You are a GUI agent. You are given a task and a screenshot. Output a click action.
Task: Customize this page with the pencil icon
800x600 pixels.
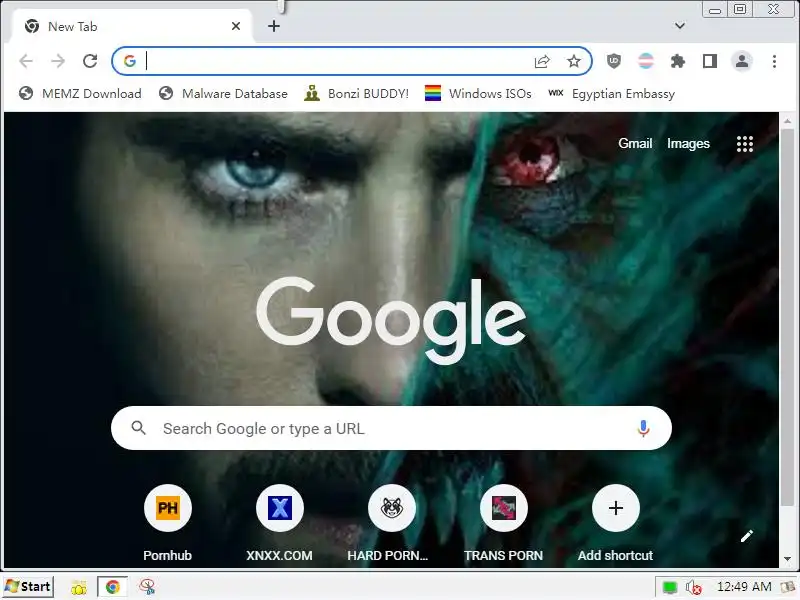[x=746, y=536]
